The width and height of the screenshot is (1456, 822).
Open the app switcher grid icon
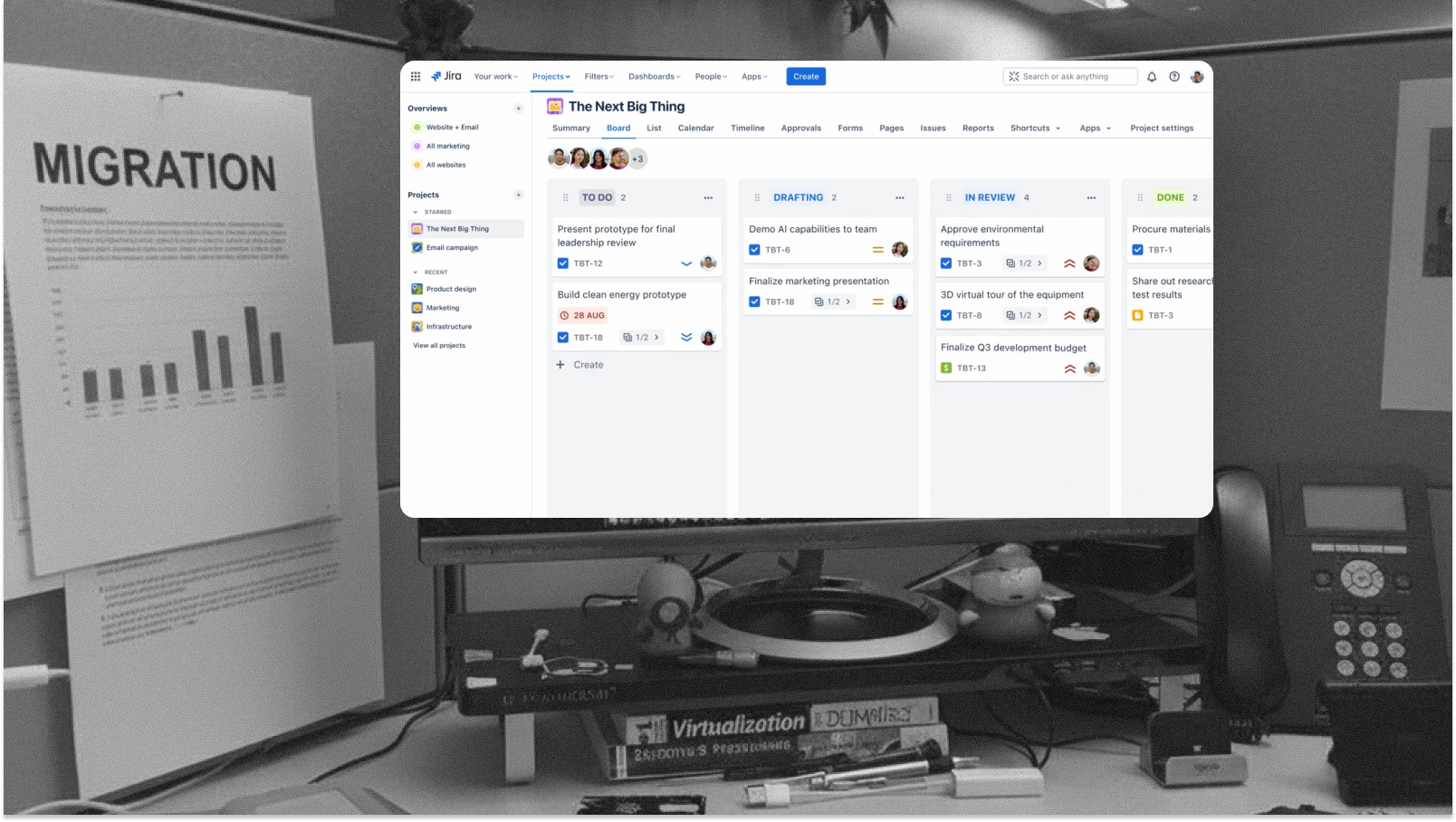coord(416,77)
